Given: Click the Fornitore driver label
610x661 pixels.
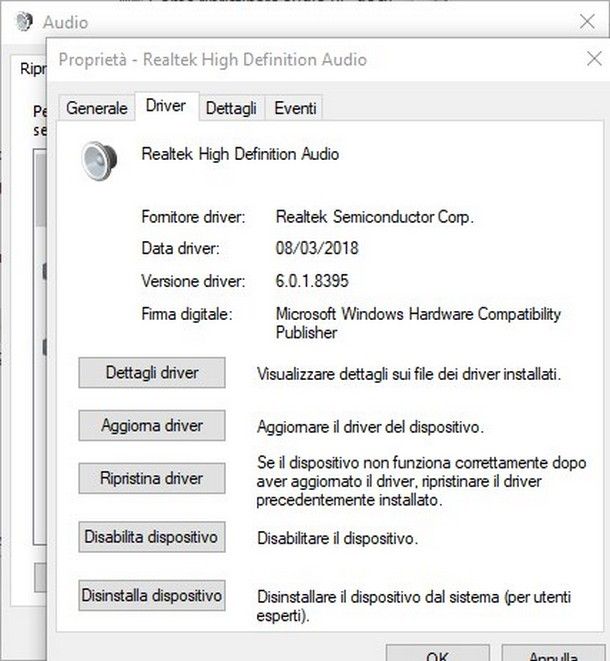Looking at the screenshot, I should pos(193,217).
